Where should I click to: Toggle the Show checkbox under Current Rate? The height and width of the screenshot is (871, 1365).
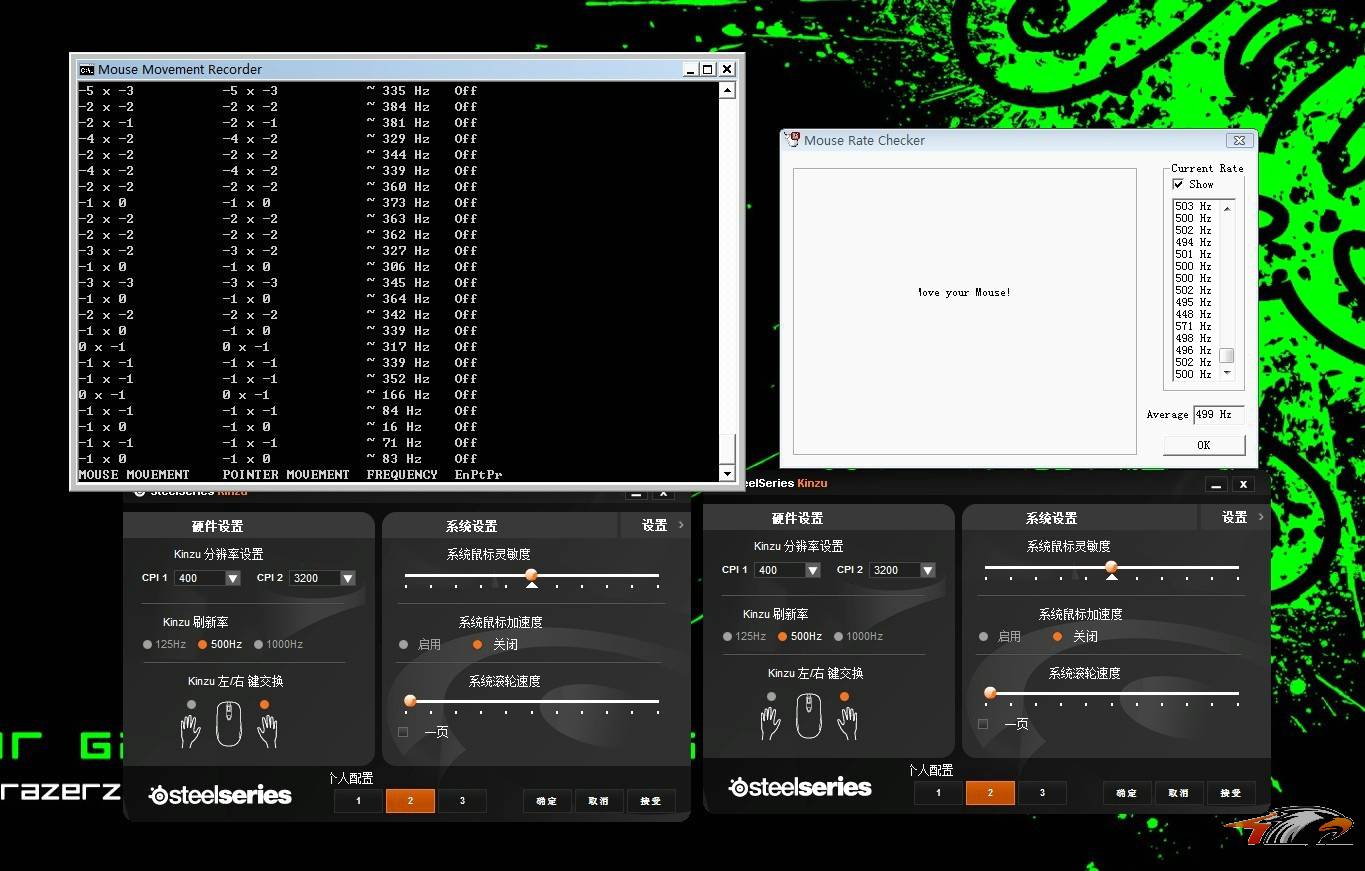(x=1178, y=184)
